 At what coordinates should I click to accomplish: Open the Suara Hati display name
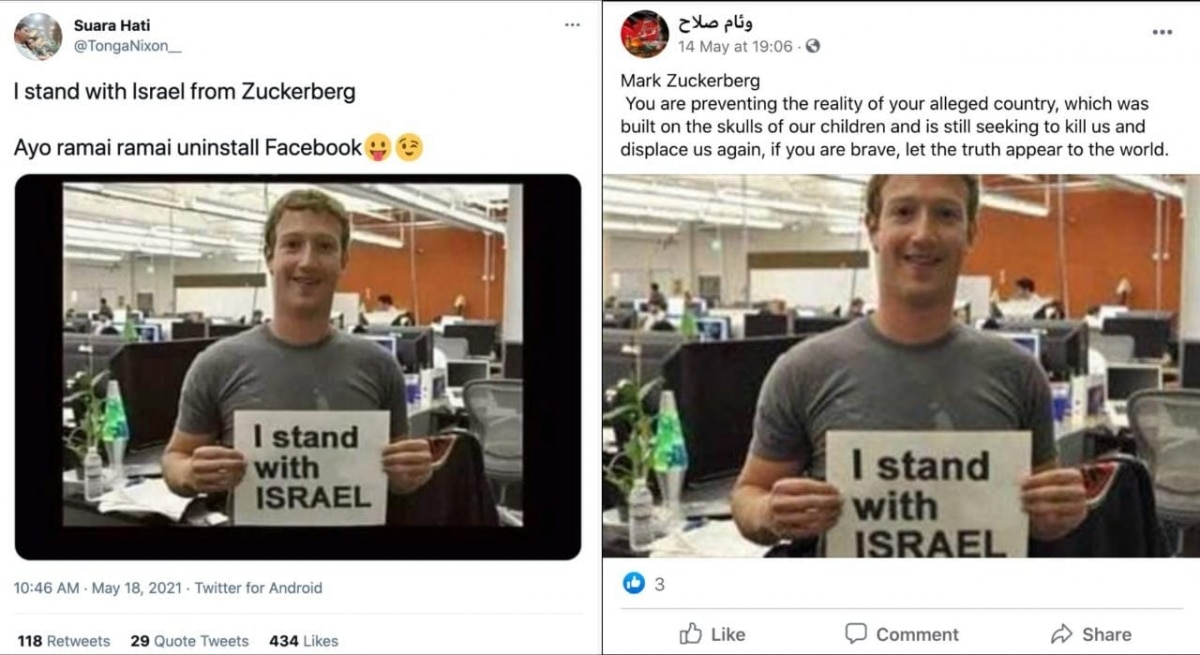(112, 24)
